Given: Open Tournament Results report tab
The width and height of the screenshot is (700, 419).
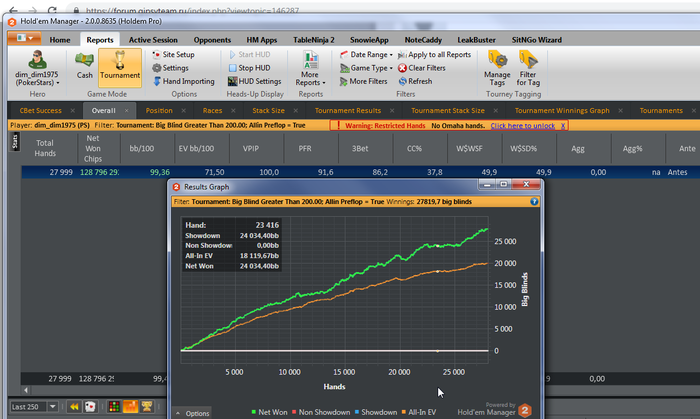Looking at the screenshot, I should (348, 111).
